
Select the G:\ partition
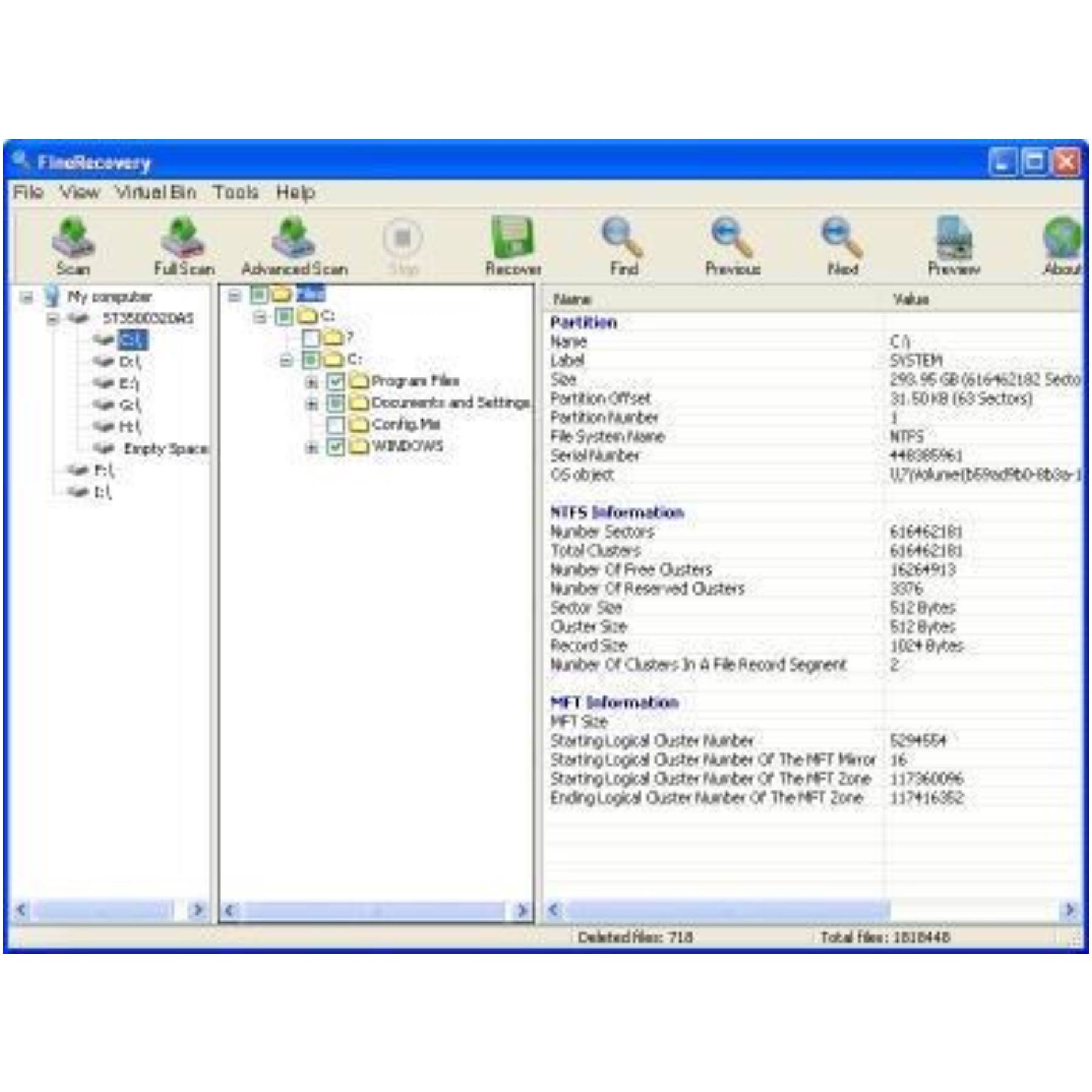[129, 405]
